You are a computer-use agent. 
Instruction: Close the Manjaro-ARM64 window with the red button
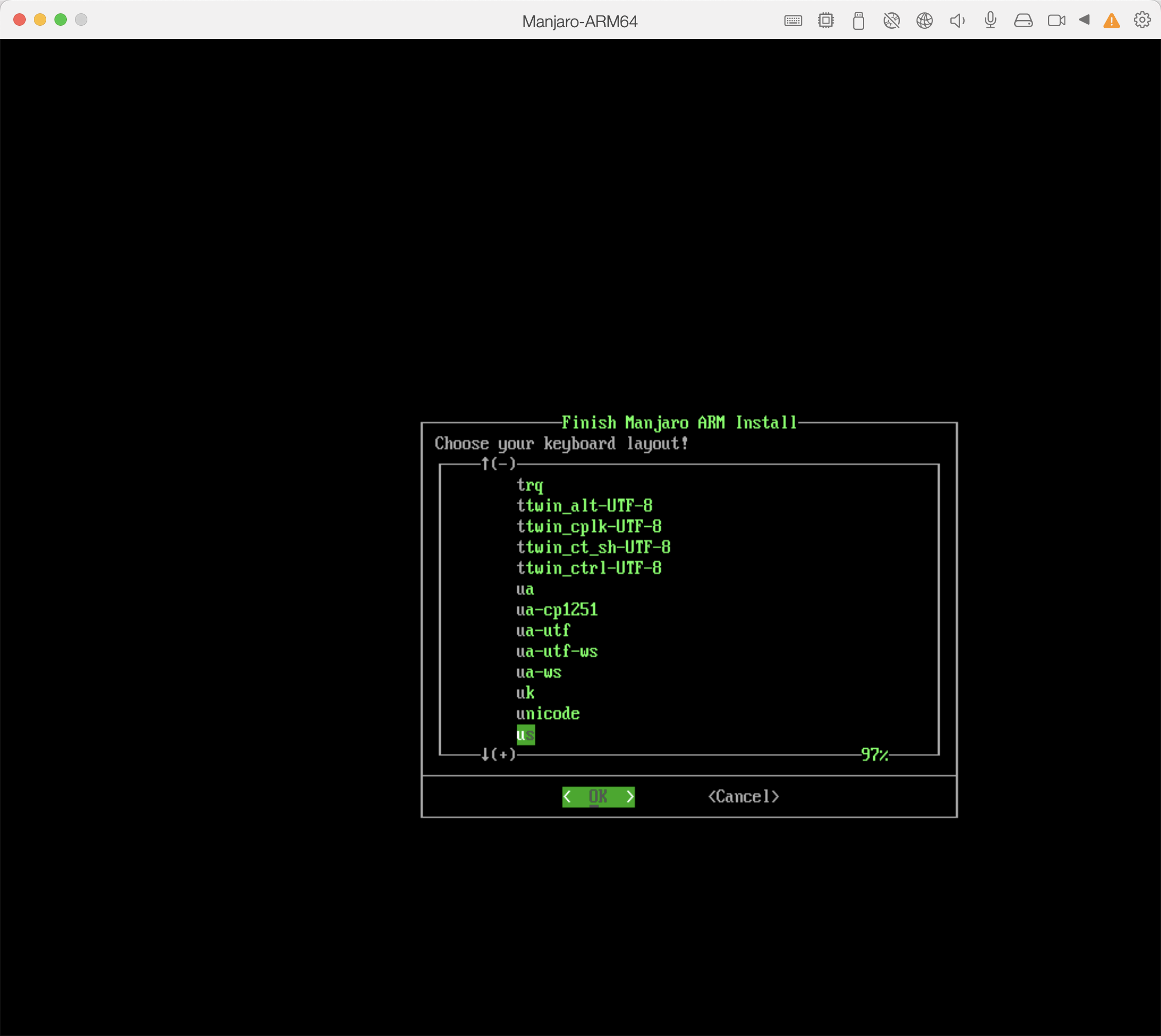[20, 20]
